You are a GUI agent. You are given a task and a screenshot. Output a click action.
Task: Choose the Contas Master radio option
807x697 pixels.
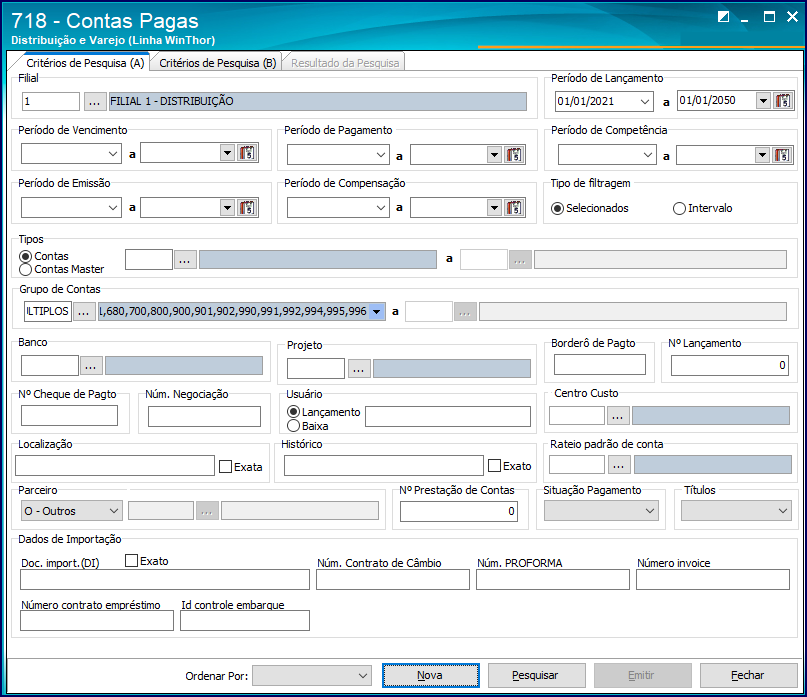tap(61, 269)
